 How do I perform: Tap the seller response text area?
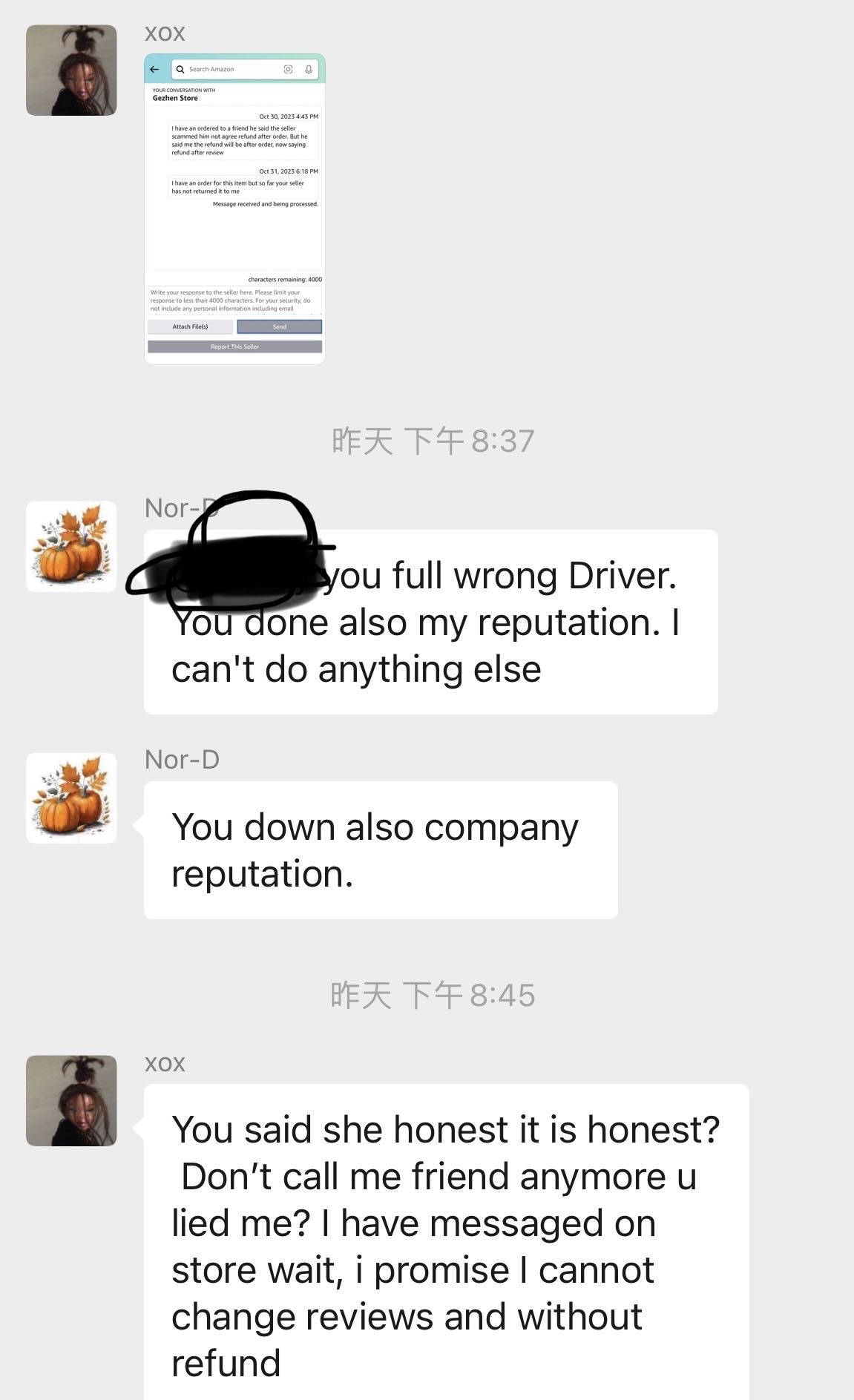[234, 300]
